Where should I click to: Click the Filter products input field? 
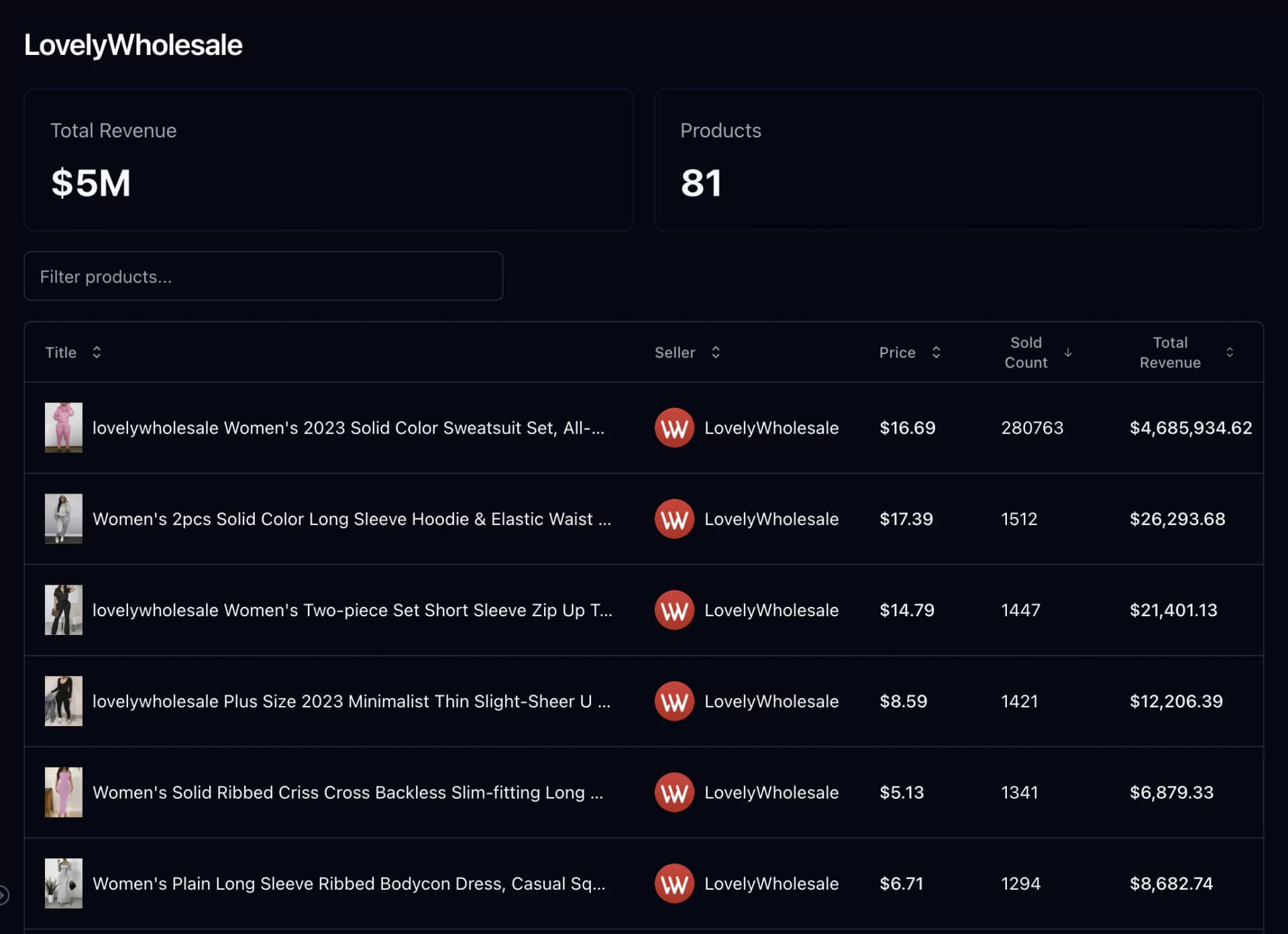pyautogui.click(x=264, y=276)
